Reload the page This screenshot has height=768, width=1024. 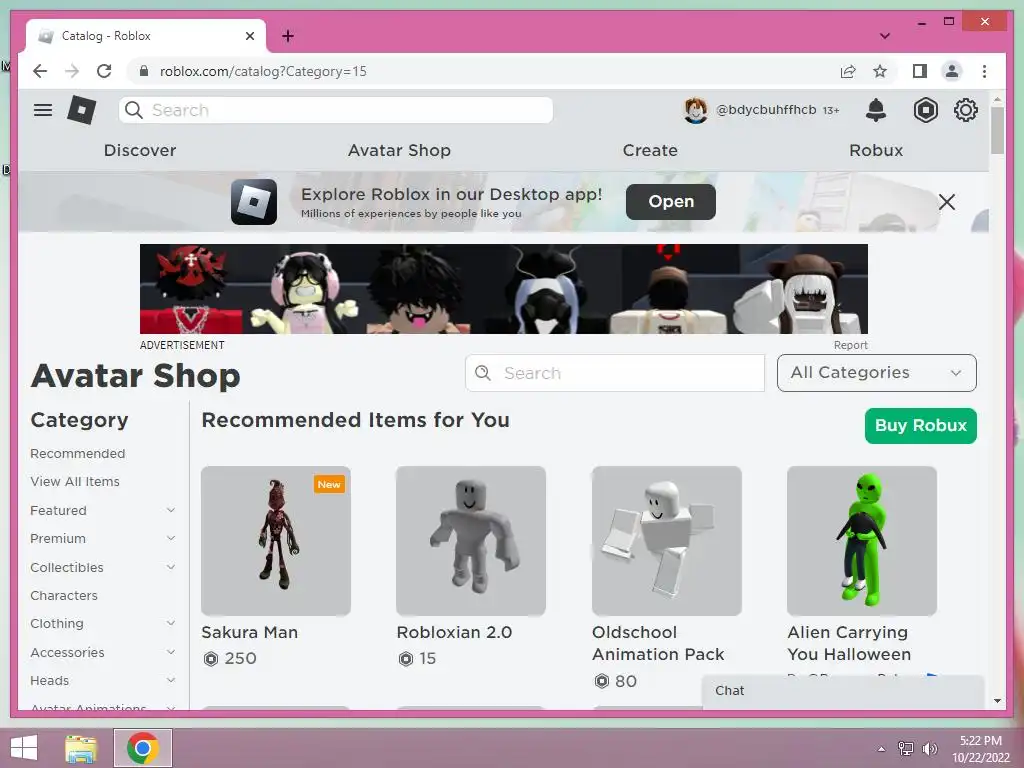(104, 71)
